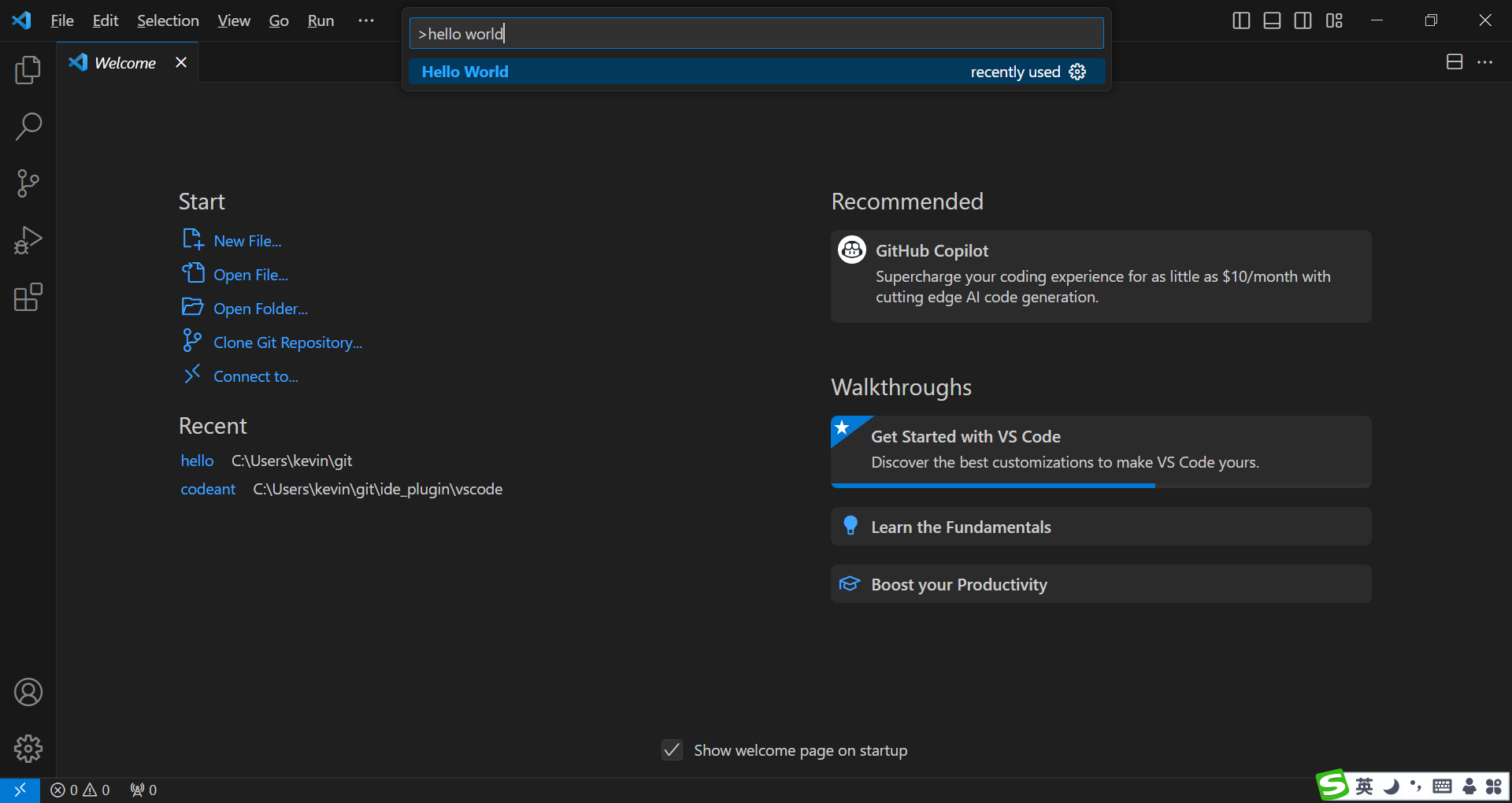Open the Explorer view in activity bar

click(28, 70)
